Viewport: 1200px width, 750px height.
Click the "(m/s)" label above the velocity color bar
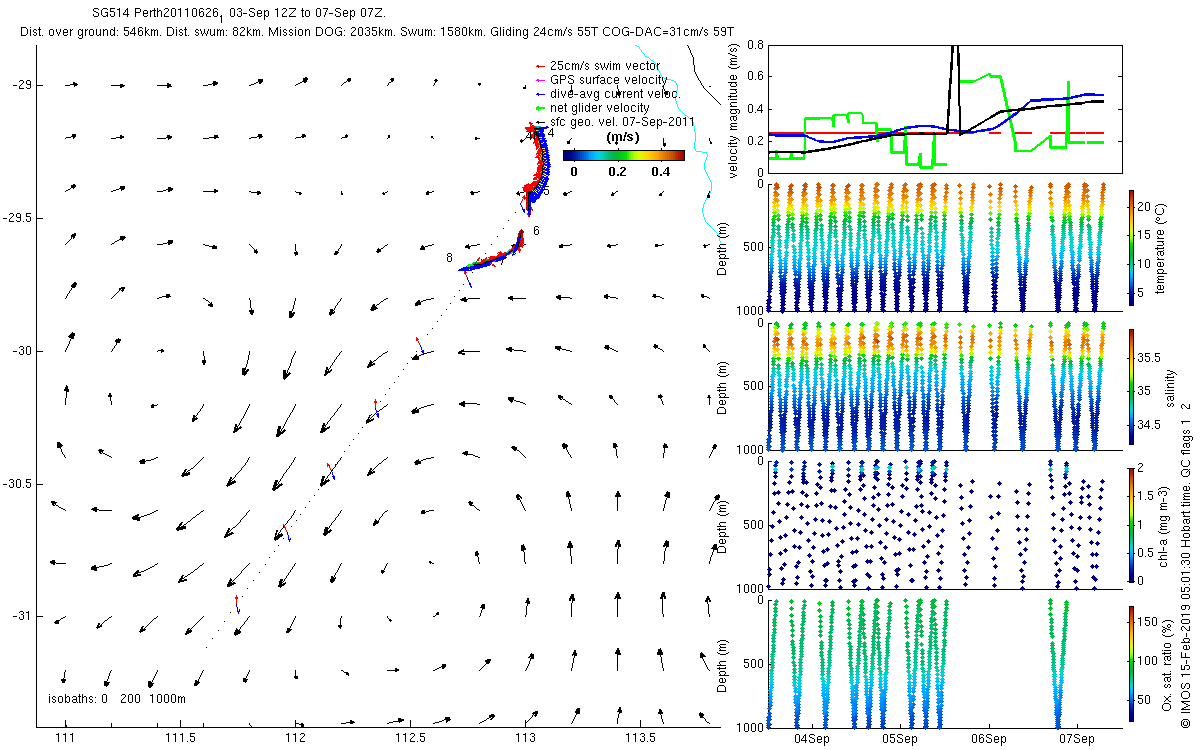point(623,139)
